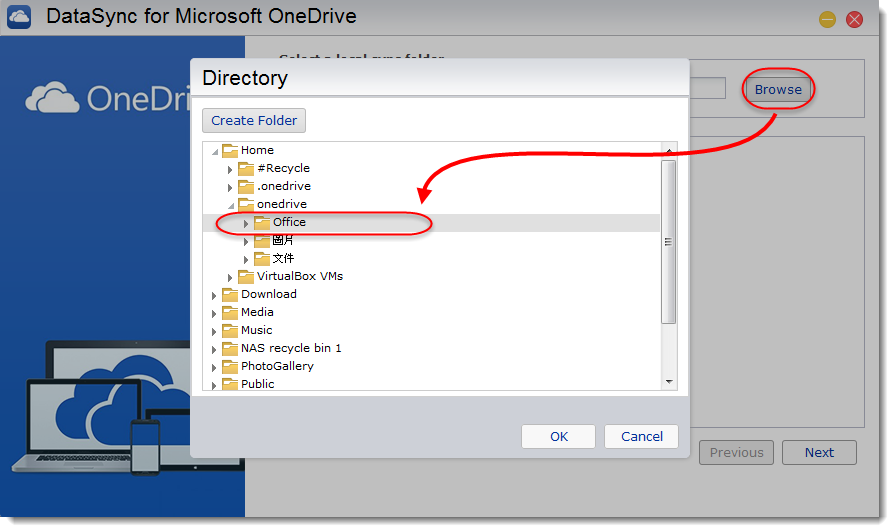
Task: Click the scrollbar down arrow in directory list
Action: (x=669, y=382)
